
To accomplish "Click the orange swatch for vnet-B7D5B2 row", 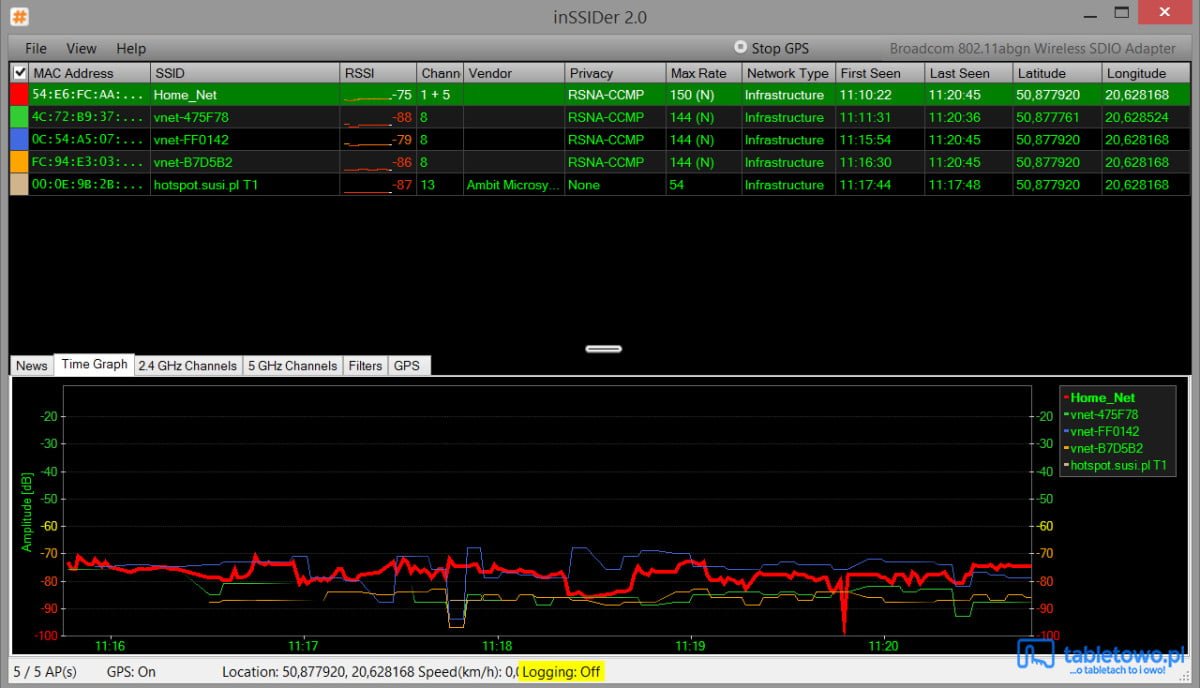I will (19, 162).
